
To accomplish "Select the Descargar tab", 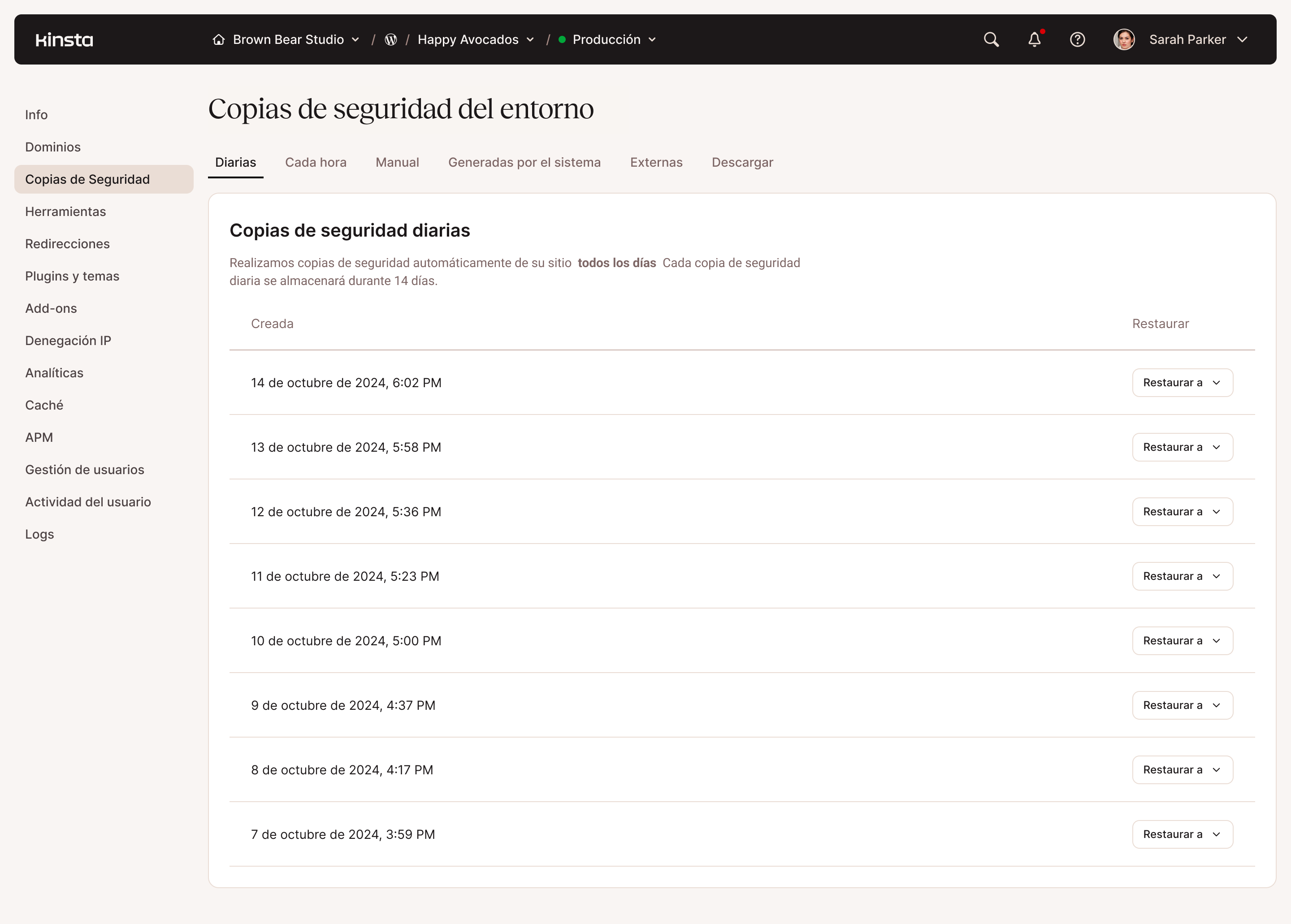I will 742,162.
